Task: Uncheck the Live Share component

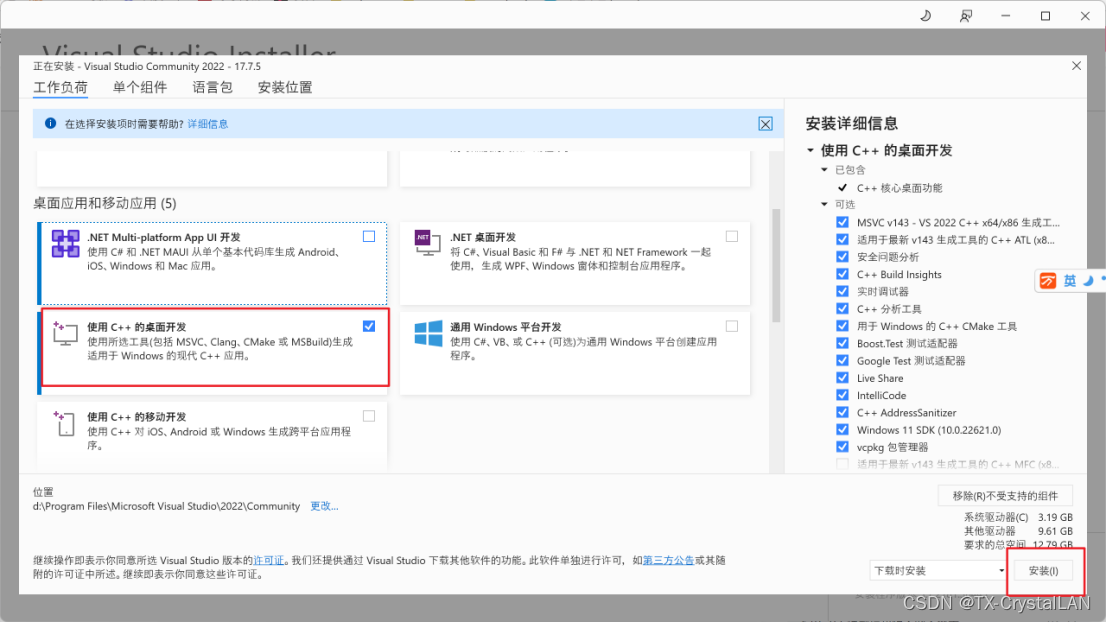Action: [x=842, y=377]
